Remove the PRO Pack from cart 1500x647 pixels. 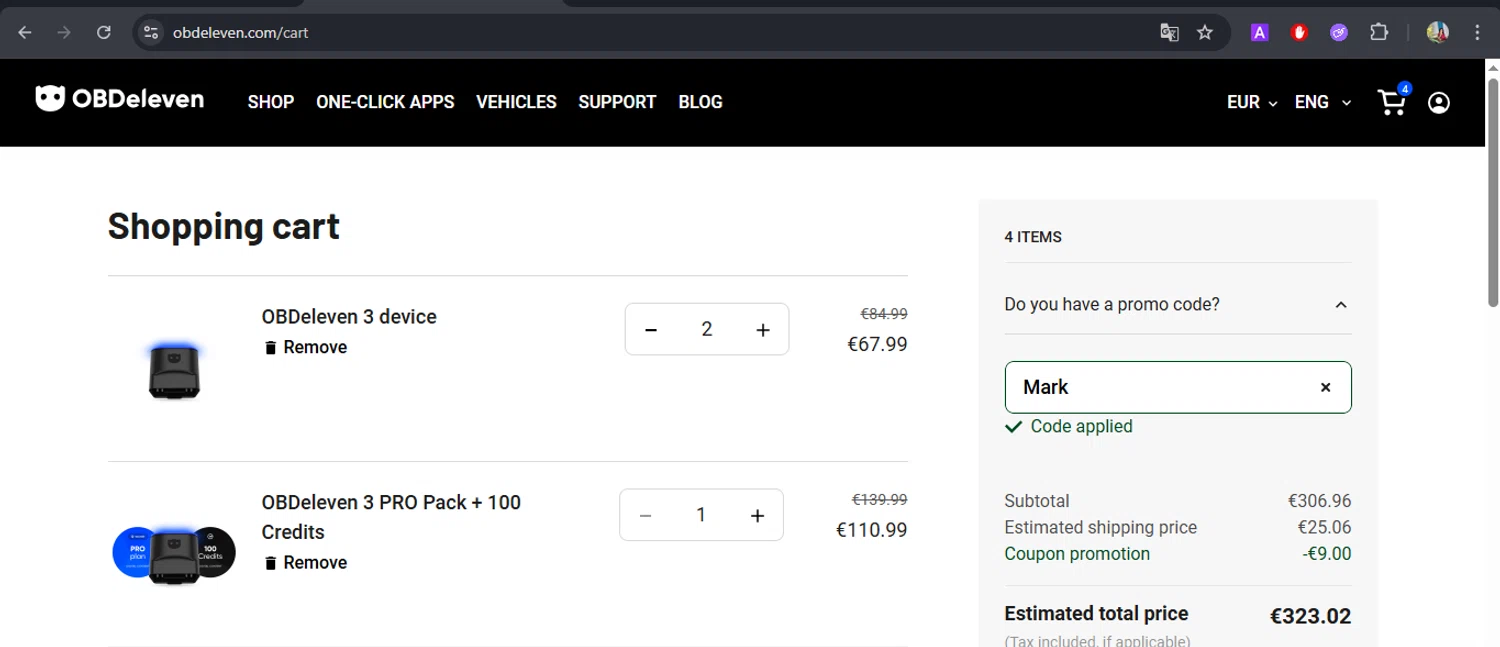[306, 563]
